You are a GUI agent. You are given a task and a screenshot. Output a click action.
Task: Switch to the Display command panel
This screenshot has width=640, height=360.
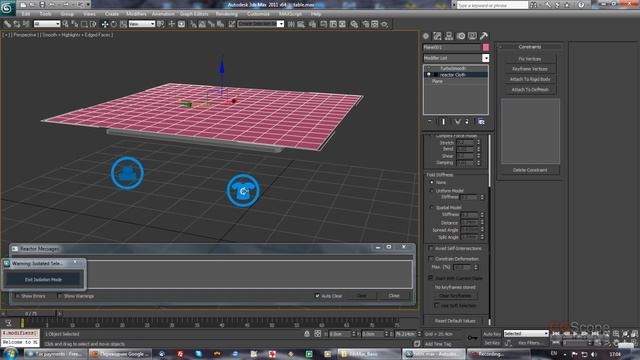472,36
